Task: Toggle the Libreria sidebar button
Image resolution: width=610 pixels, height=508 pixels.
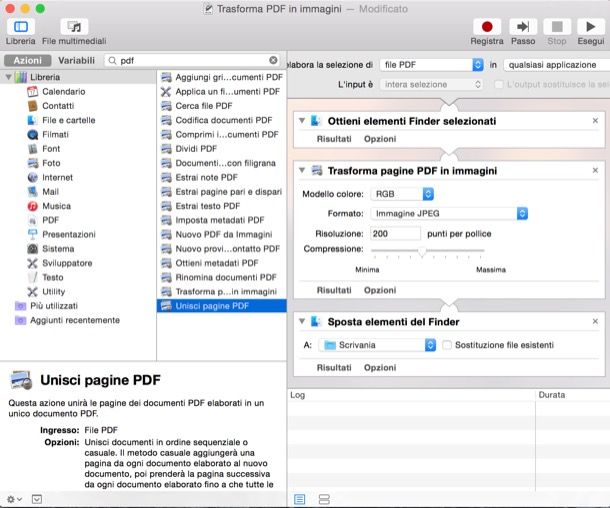Action: 20,26
